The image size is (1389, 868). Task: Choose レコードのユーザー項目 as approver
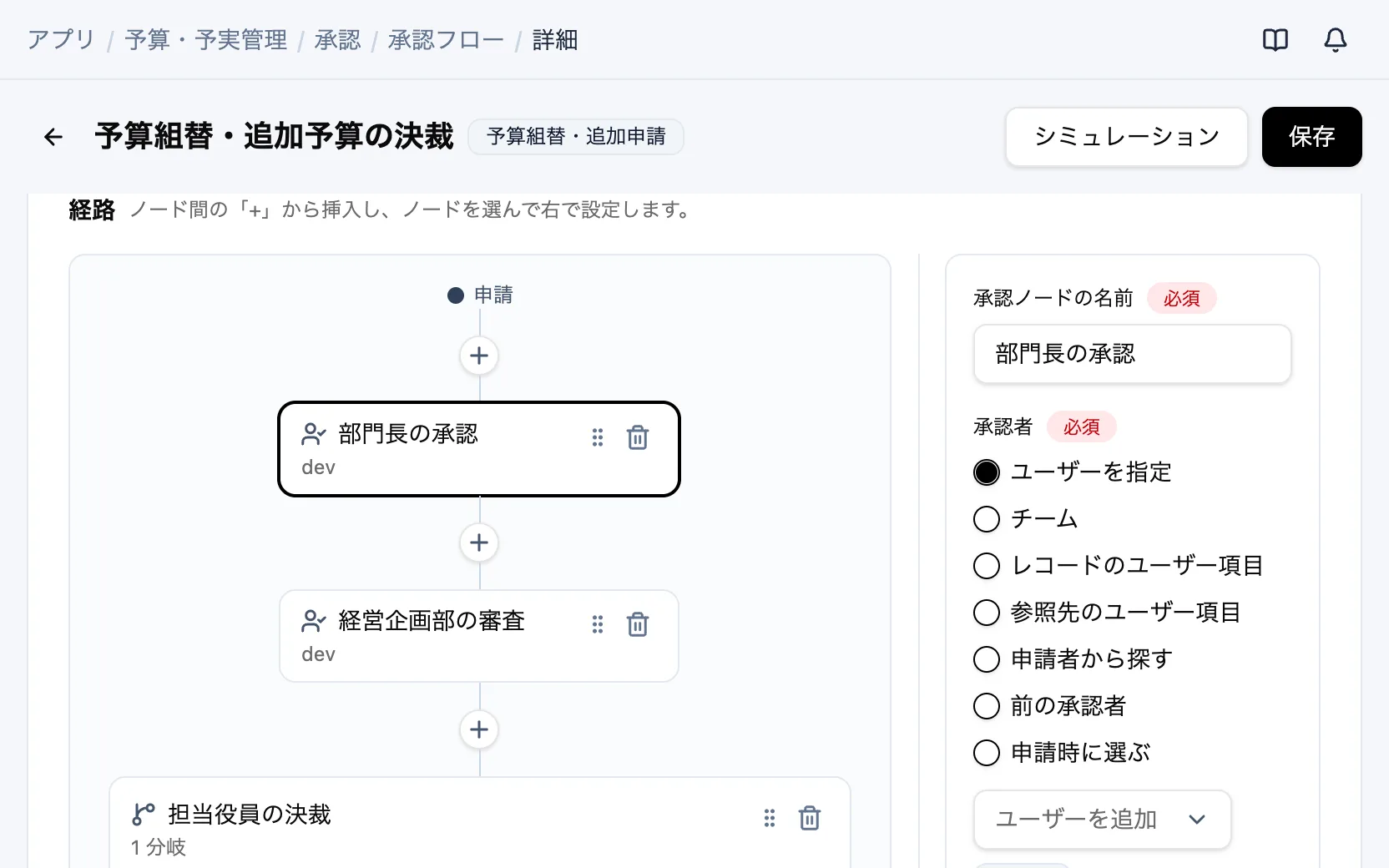[987, 566]
